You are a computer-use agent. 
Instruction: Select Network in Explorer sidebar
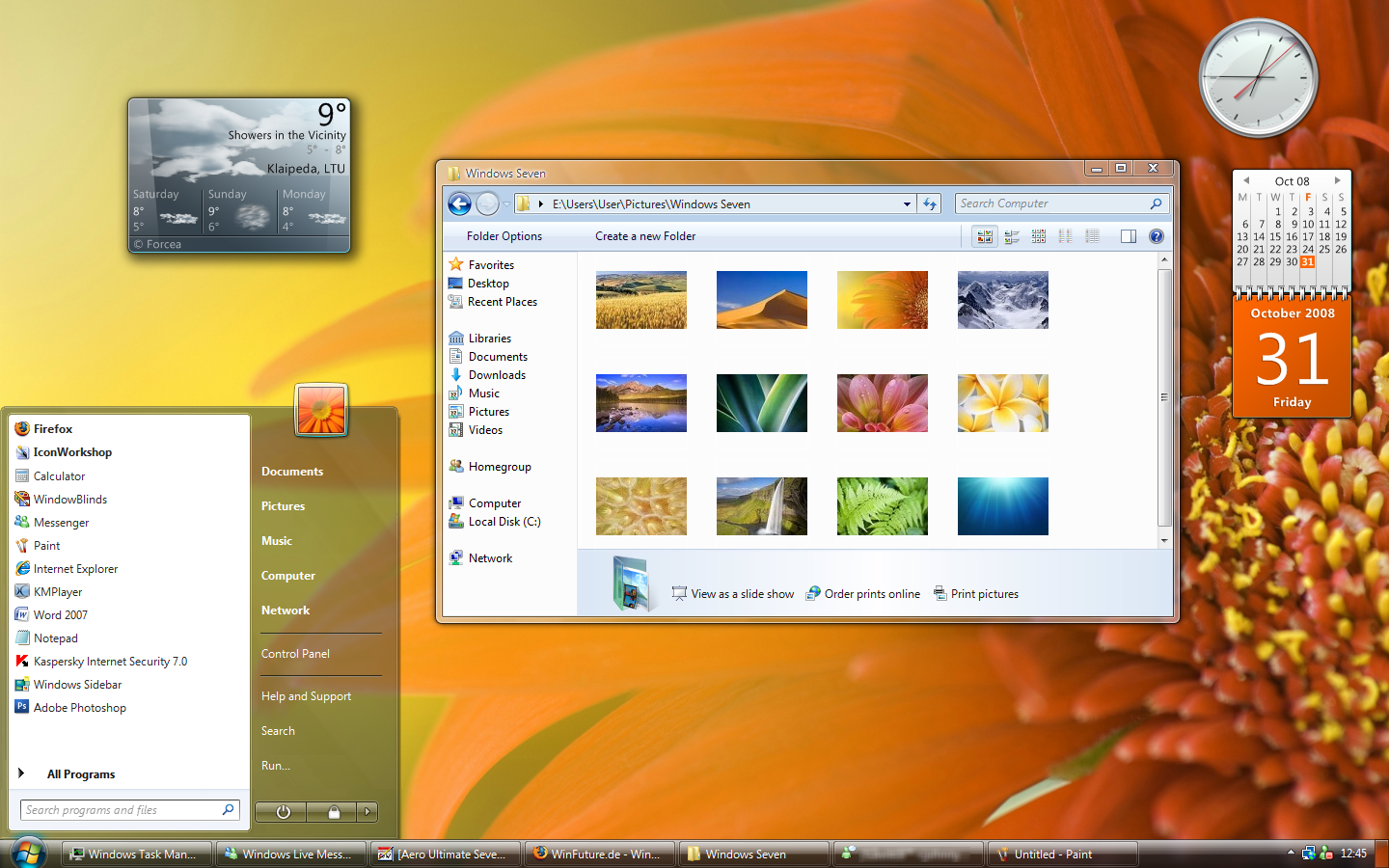(x=480, y=558)
